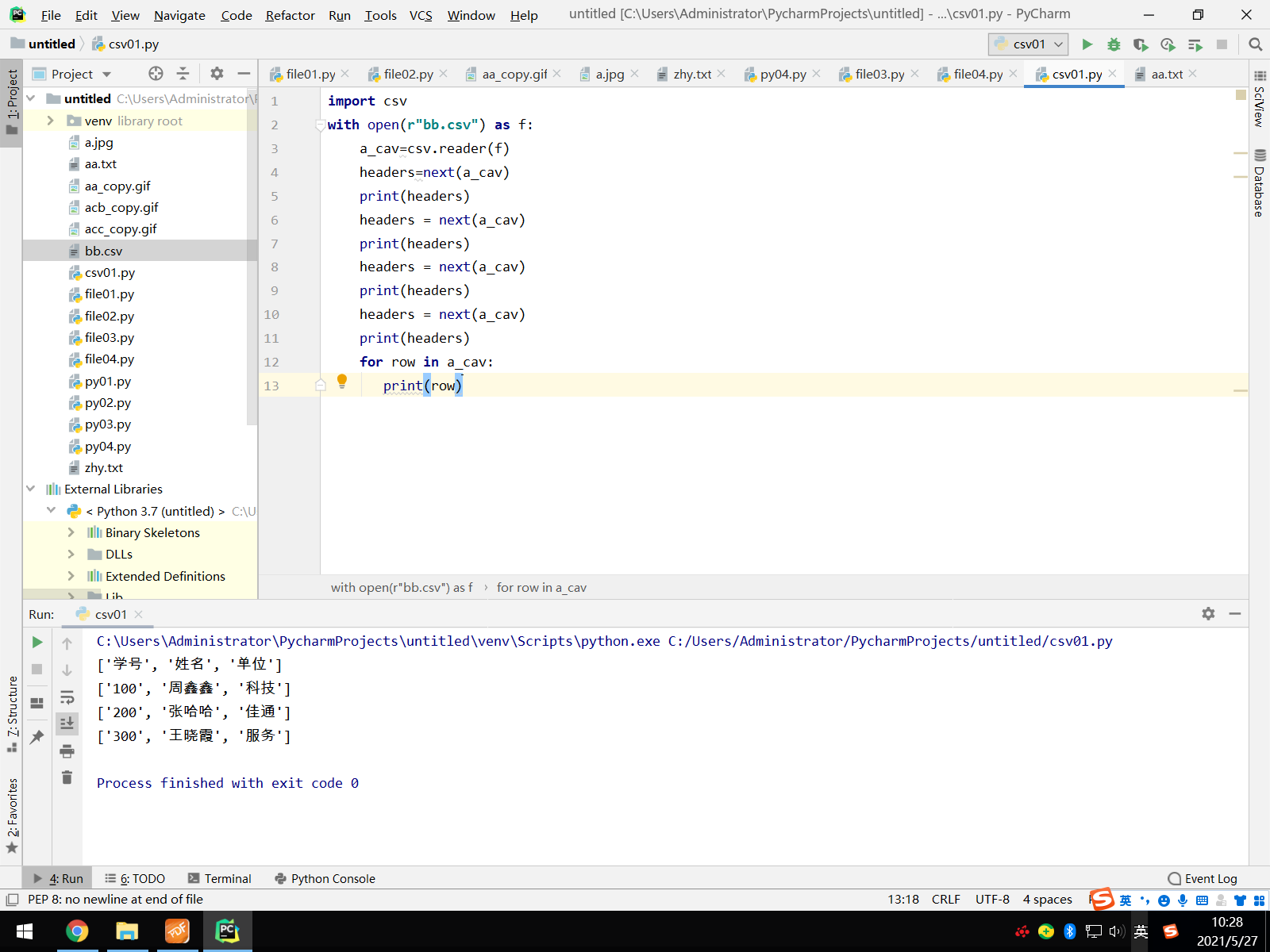
Task: Open the Refactor menu
Action: click(290, 15)
